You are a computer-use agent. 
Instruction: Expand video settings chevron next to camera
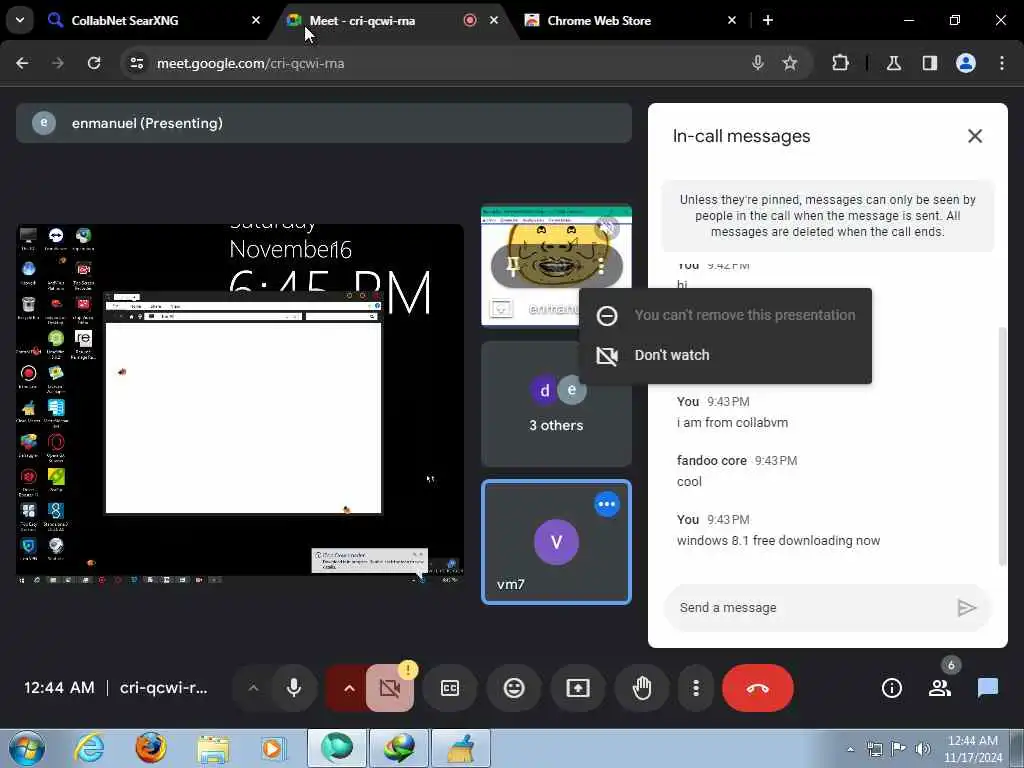pyautogui.click(x=349, y=688)
